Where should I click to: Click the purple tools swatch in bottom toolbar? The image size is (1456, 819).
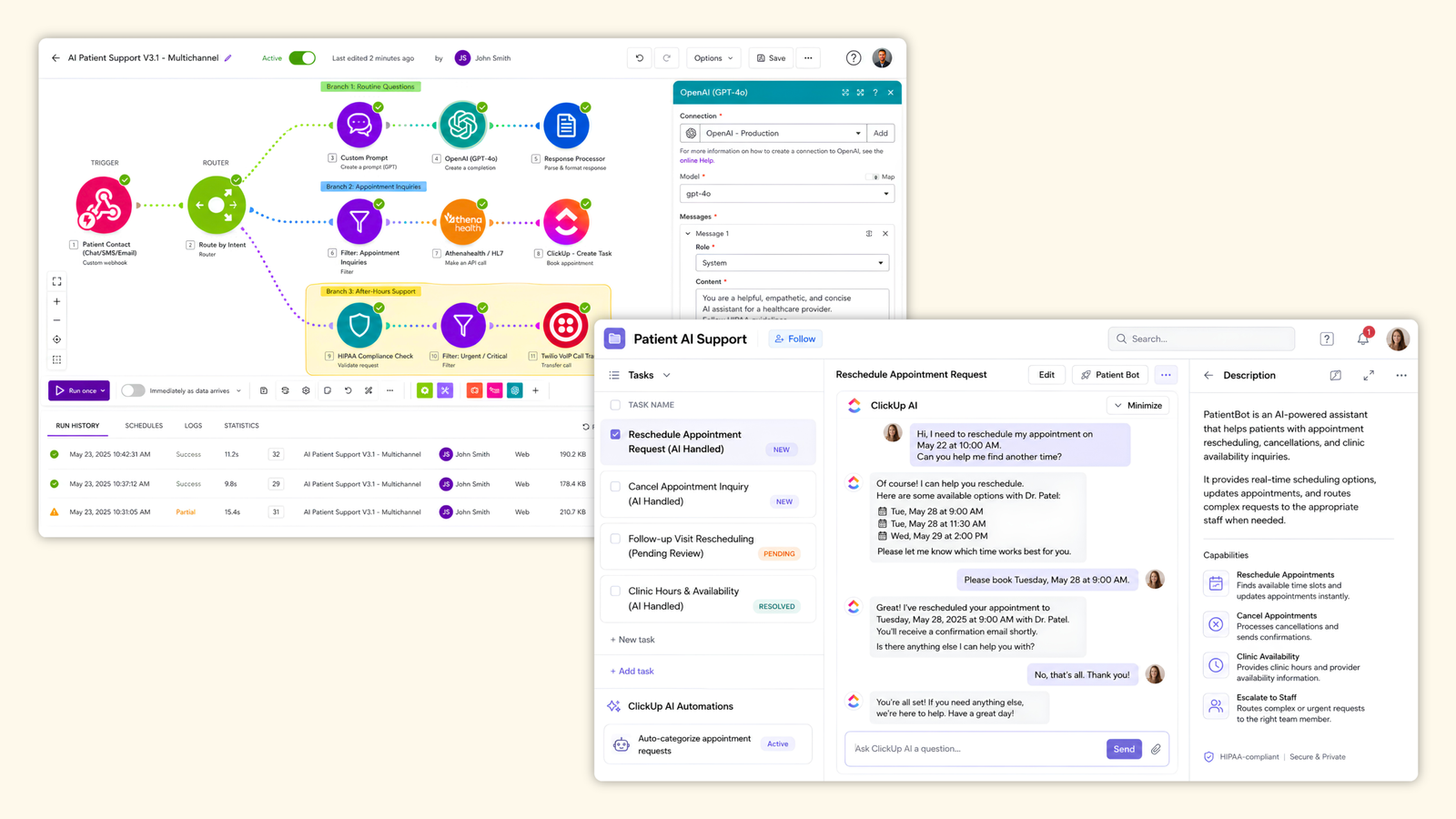pyautogui.click(x=445, y=390)
